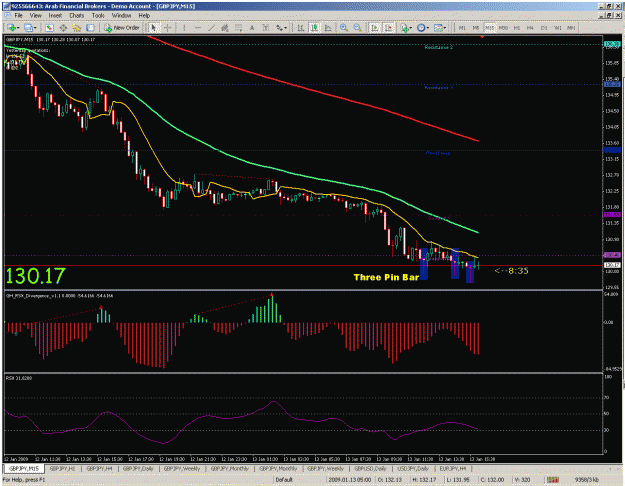This screenshot has width=625, height=486.
Task: Switch chart to Bar Chart mode
Action: coord(301,28)
